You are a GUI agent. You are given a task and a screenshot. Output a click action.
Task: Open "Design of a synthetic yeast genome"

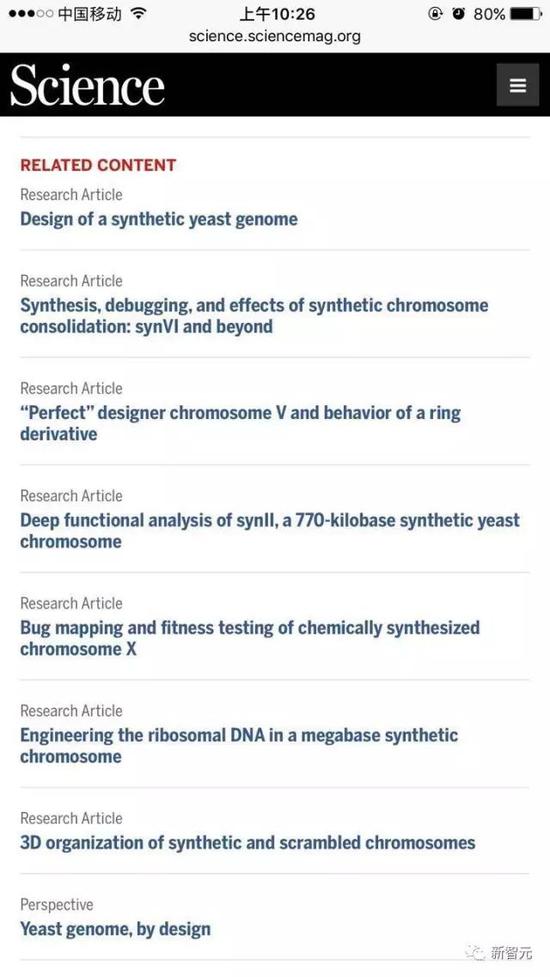point(159,219)
